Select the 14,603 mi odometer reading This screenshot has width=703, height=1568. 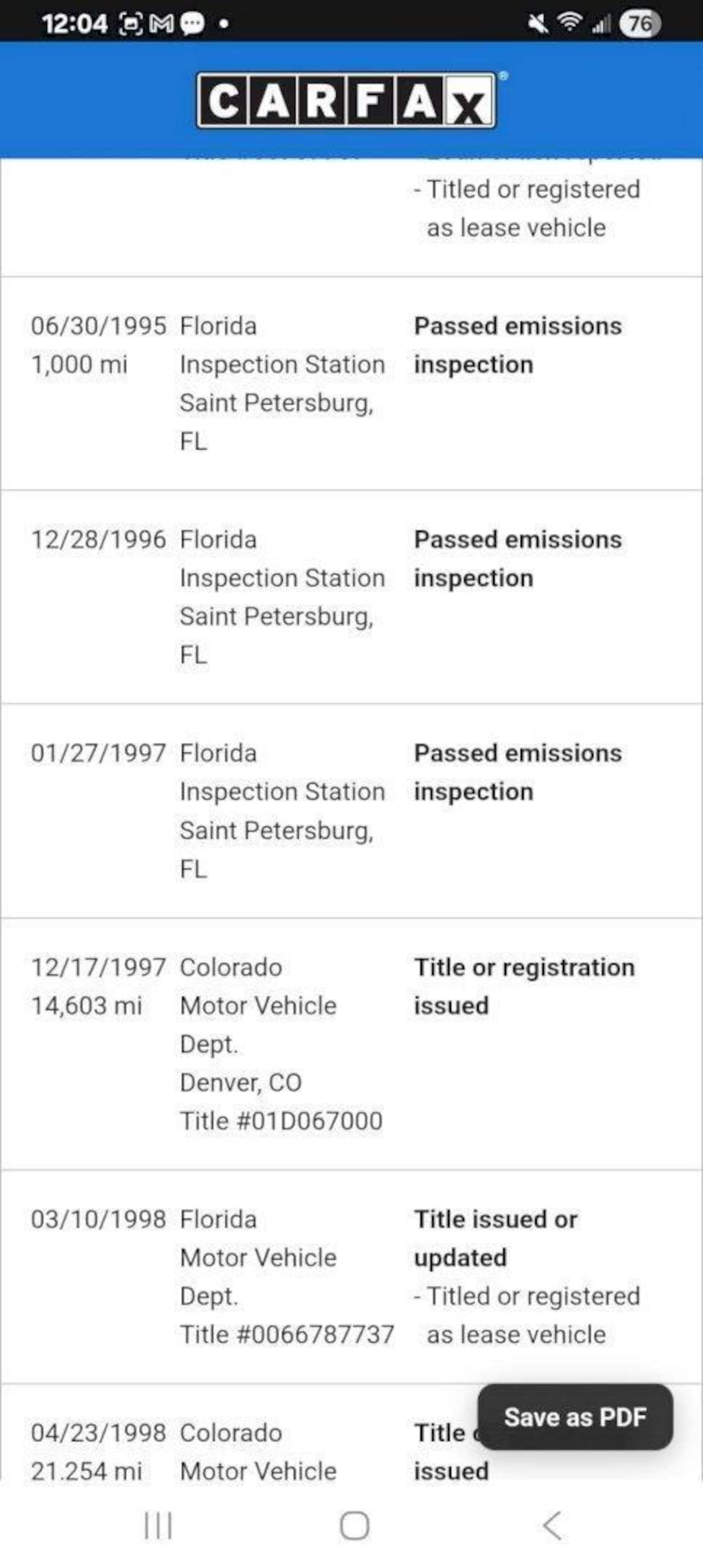(x=86, y=1006)
